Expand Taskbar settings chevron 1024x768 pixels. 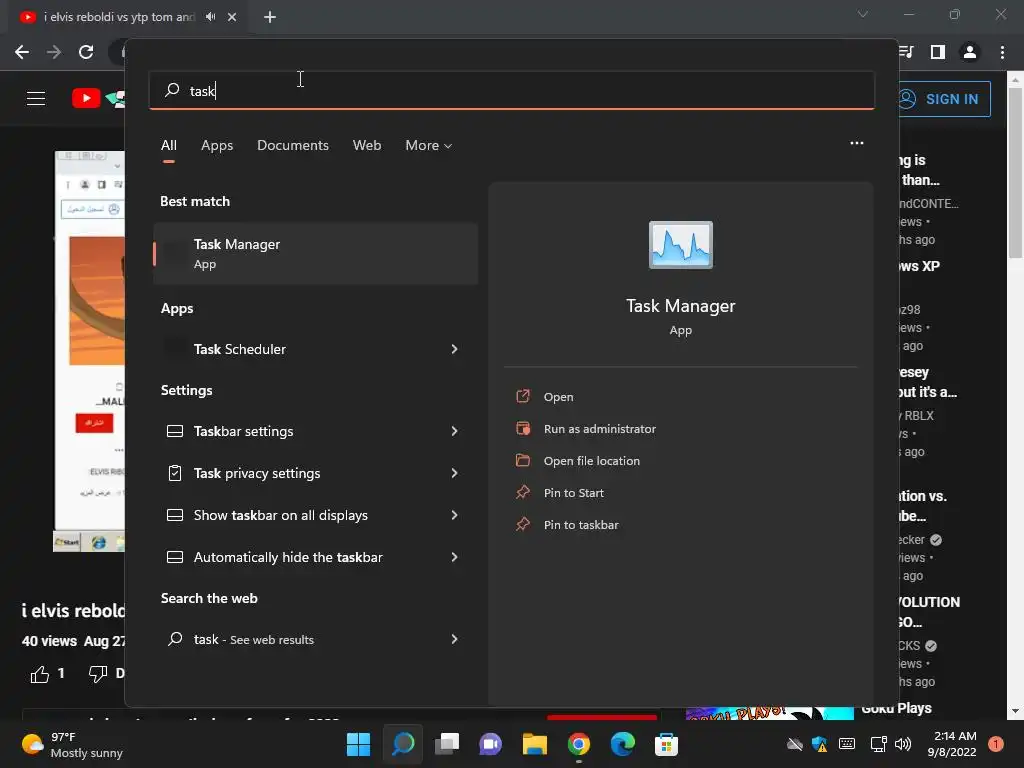tap(455, 431)
